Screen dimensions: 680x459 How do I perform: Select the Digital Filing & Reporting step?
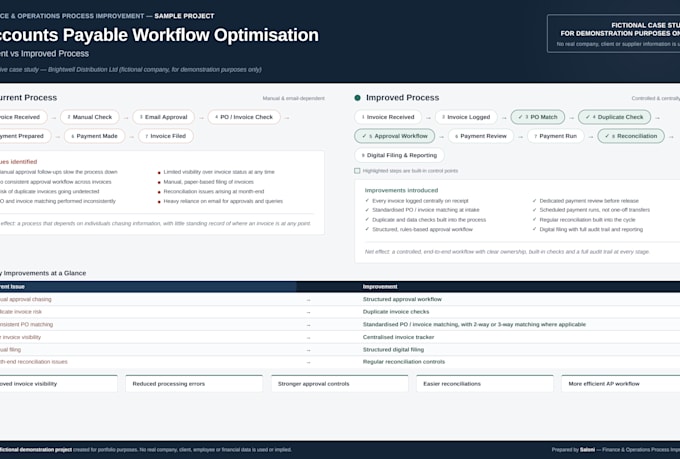(399, 155)
